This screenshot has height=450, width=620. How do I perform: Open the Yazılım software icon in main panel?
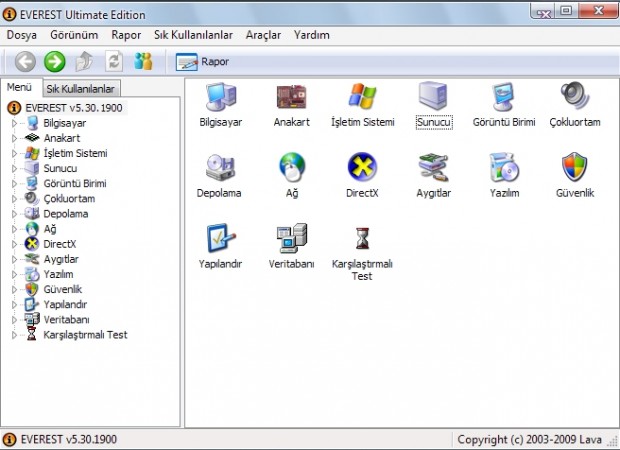pyautogui.click(x=504, y=167)
